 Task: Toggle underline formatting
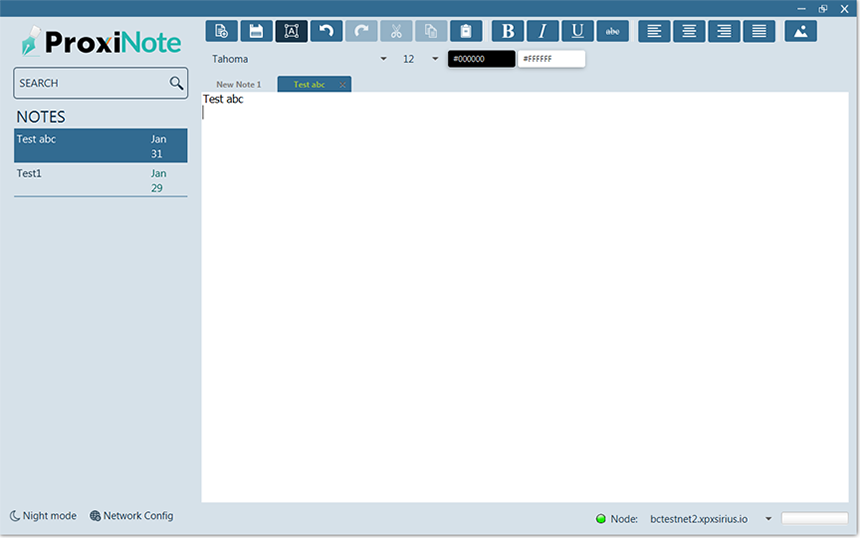[577, 31]
